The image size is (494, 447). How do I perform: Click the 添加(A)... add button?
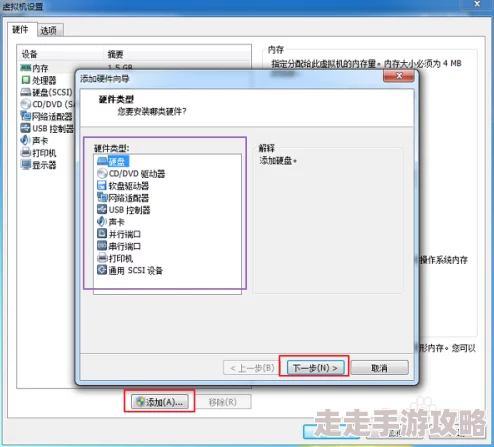click(x=160, y=402)
